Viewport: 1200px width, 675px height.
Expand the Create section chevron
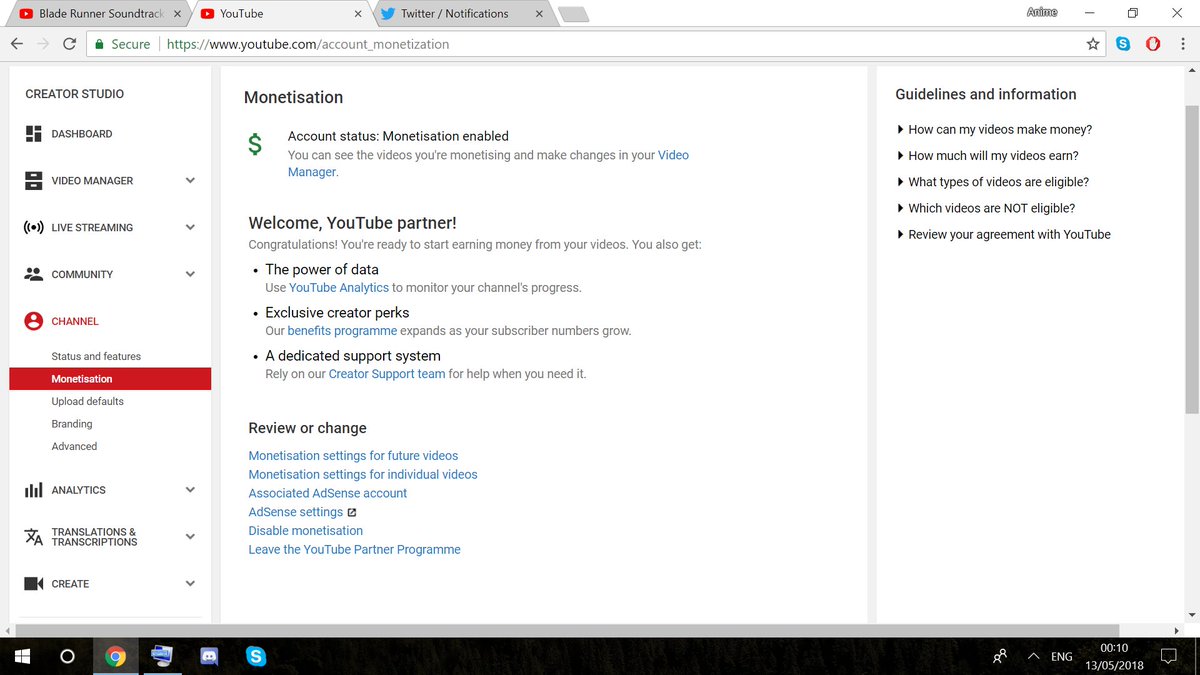coord(190,584)
